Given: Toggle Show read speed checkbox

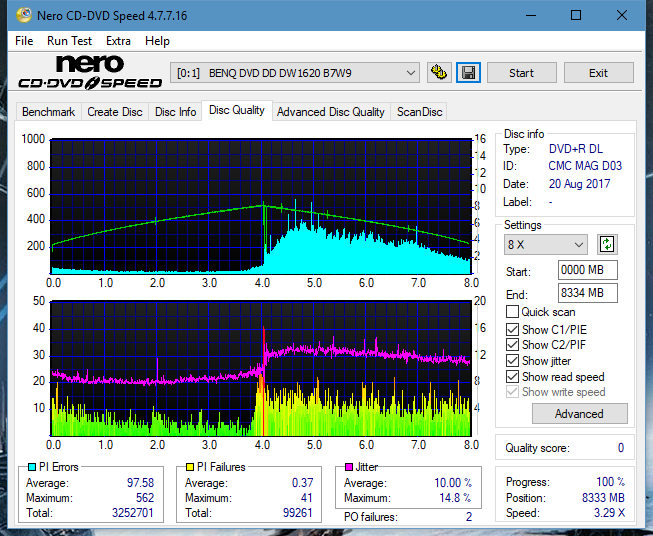Looking at the screenshot, I should (x=512, y=376).
